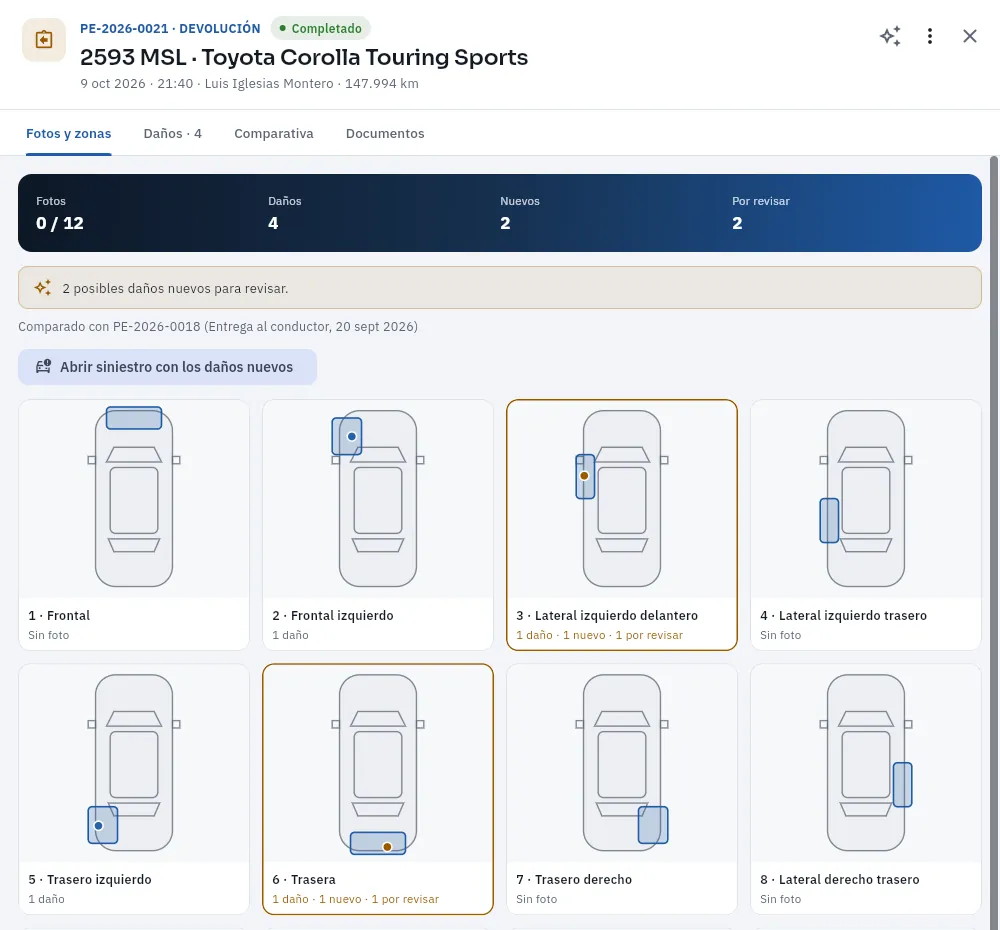The image size is (1000, 930).
Task: Switch to the Fotos y zonas tab
Action: pyautogui.click(x=69, y=133)
